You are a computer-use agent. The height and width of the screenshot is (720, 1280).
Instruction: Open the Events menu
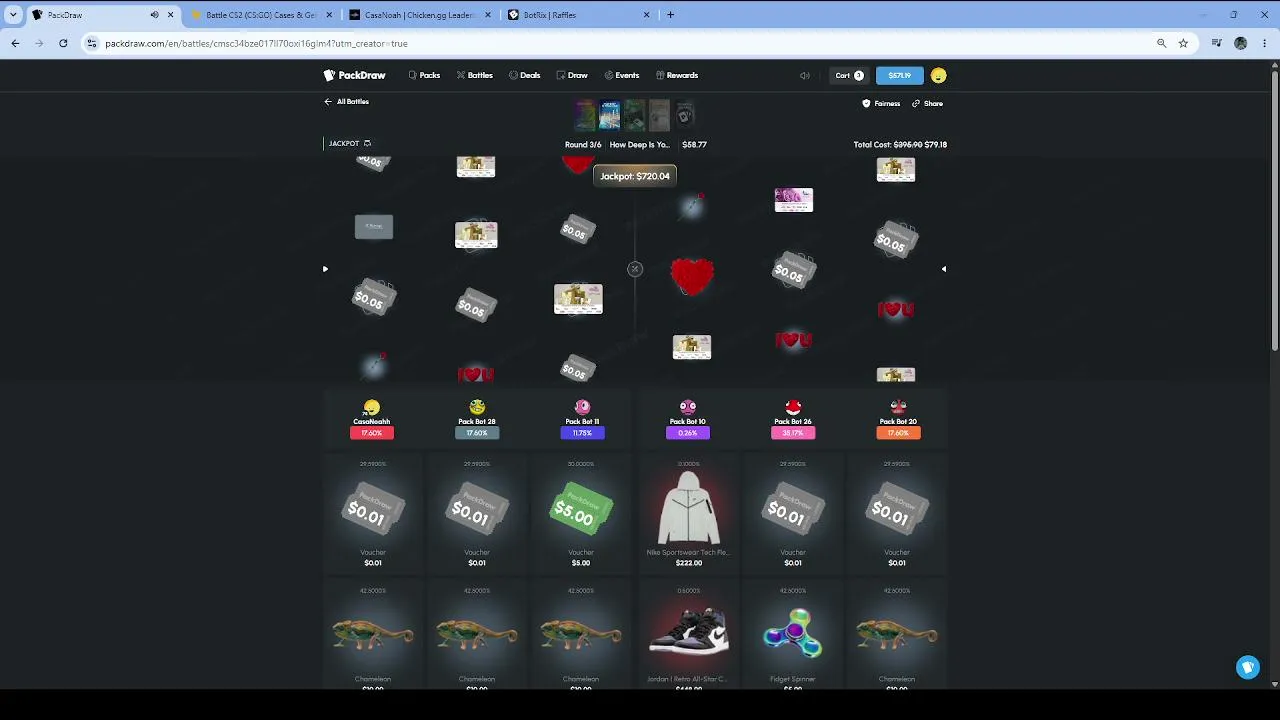(x=620, y=75)
